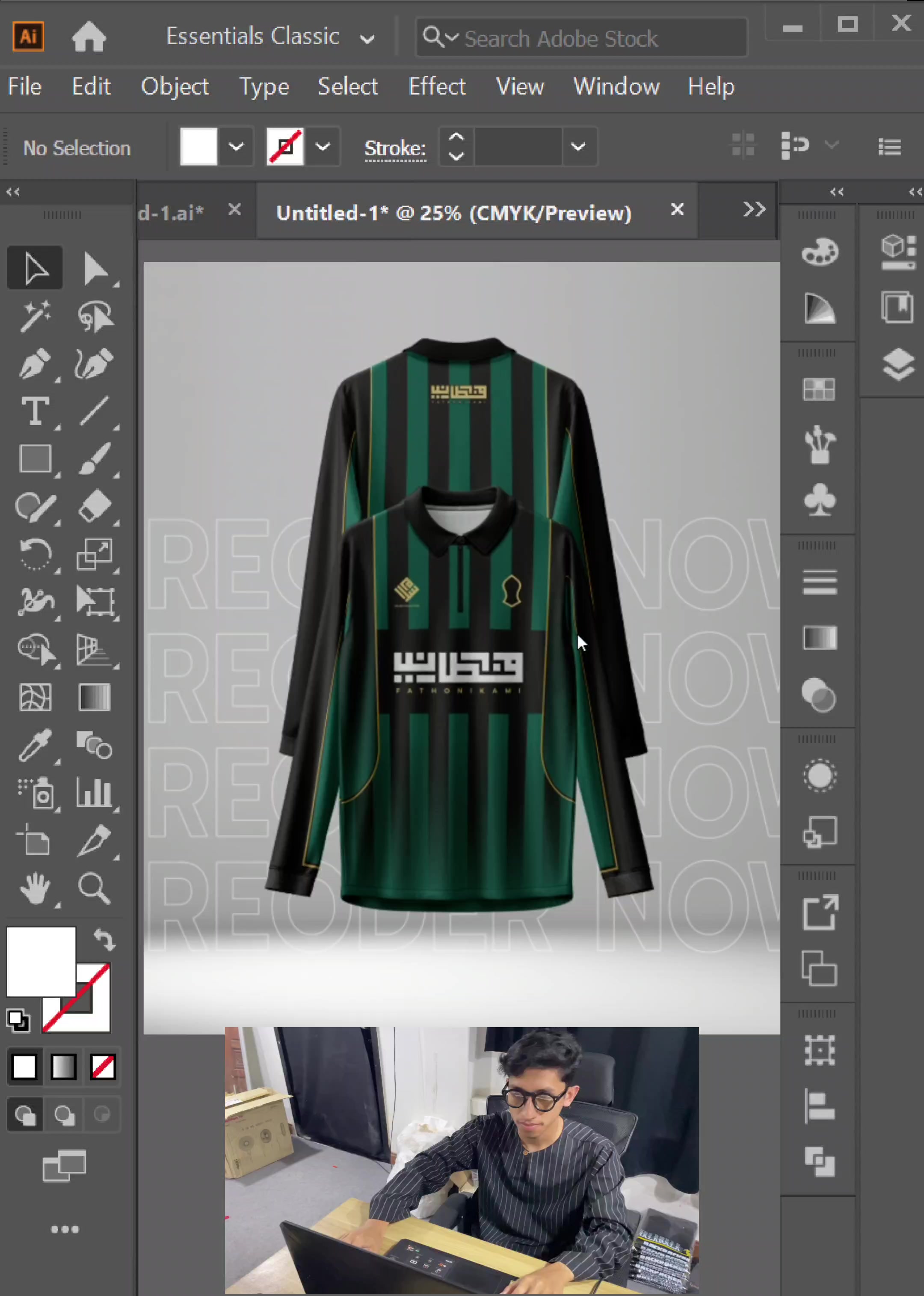Open the Window menu
The height and width of the screenshot is (1296, 924).
pos(616,86)
